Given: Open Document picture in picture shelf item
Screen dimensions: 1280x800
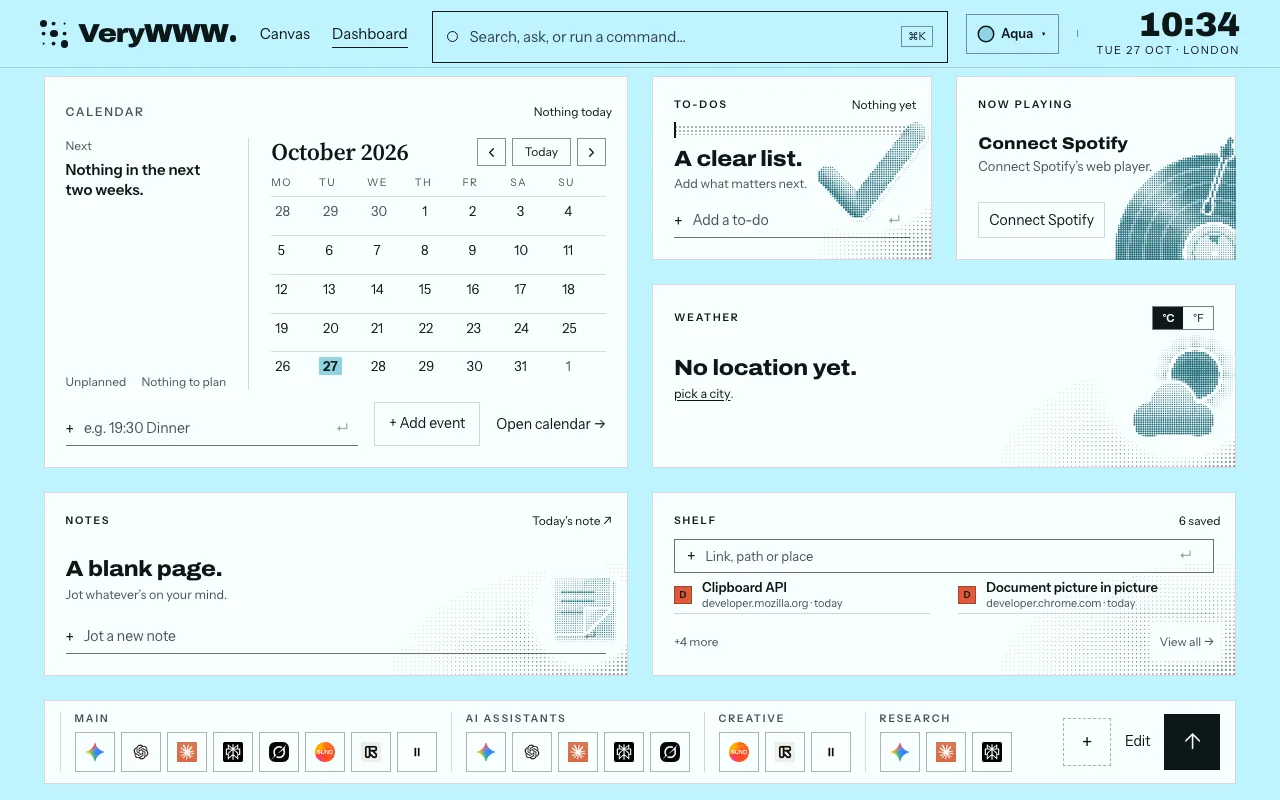Looking at the screenshot, I should tap(1086, 595).
